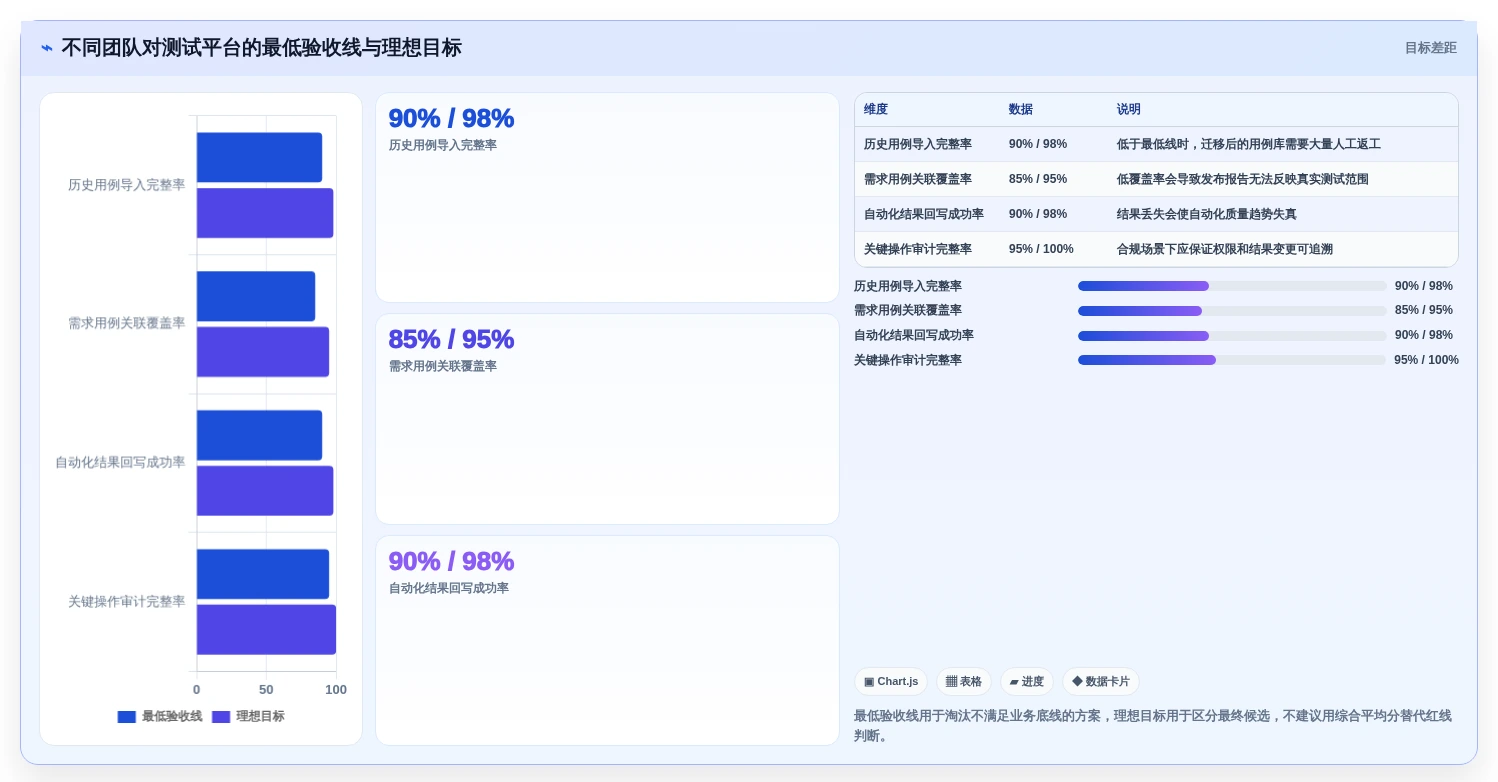
Task: Click the 自动化结果回写成功率 axis label in chart
Action: pyautogui.click(x=120, y=463)
